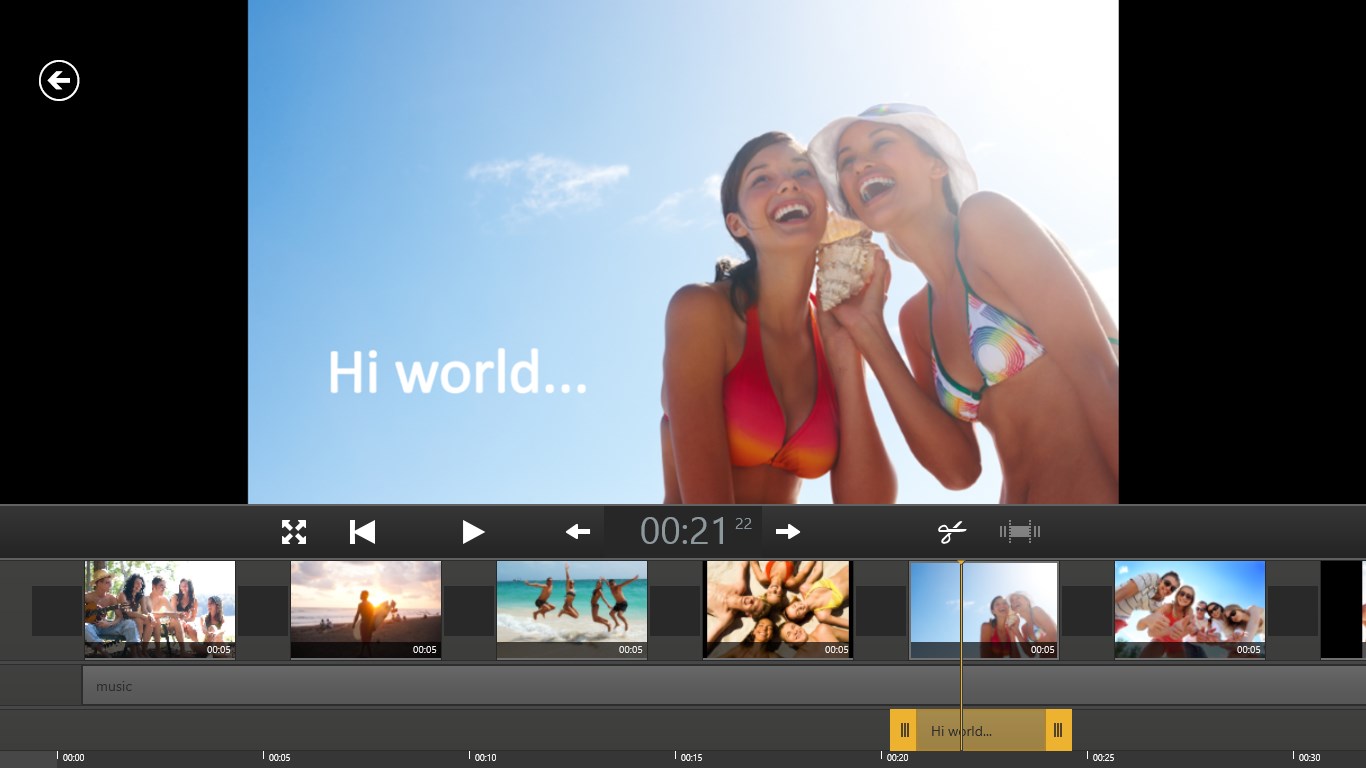Image resolution: width=1366 pixels, height=768 pixels.
Task: Open the transition slot between seashell and sunglasses clips
Action: 1087,611
